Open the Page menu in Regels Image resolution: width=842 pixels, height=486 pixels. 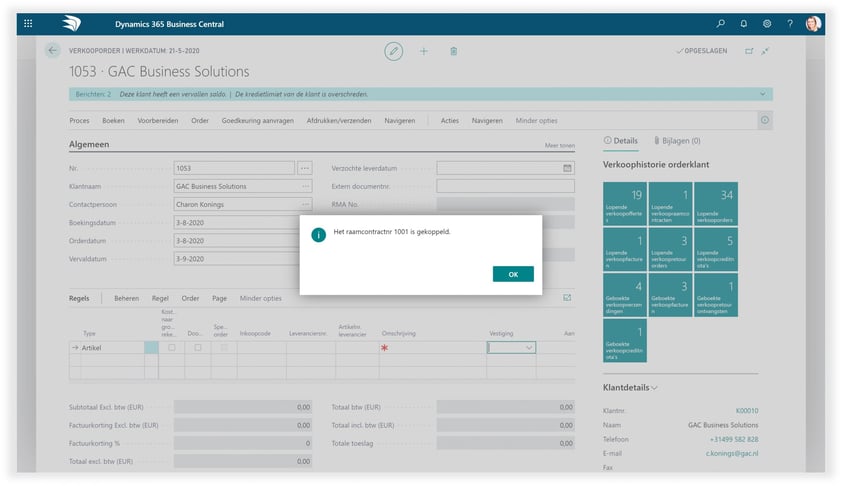click(220, 299)
